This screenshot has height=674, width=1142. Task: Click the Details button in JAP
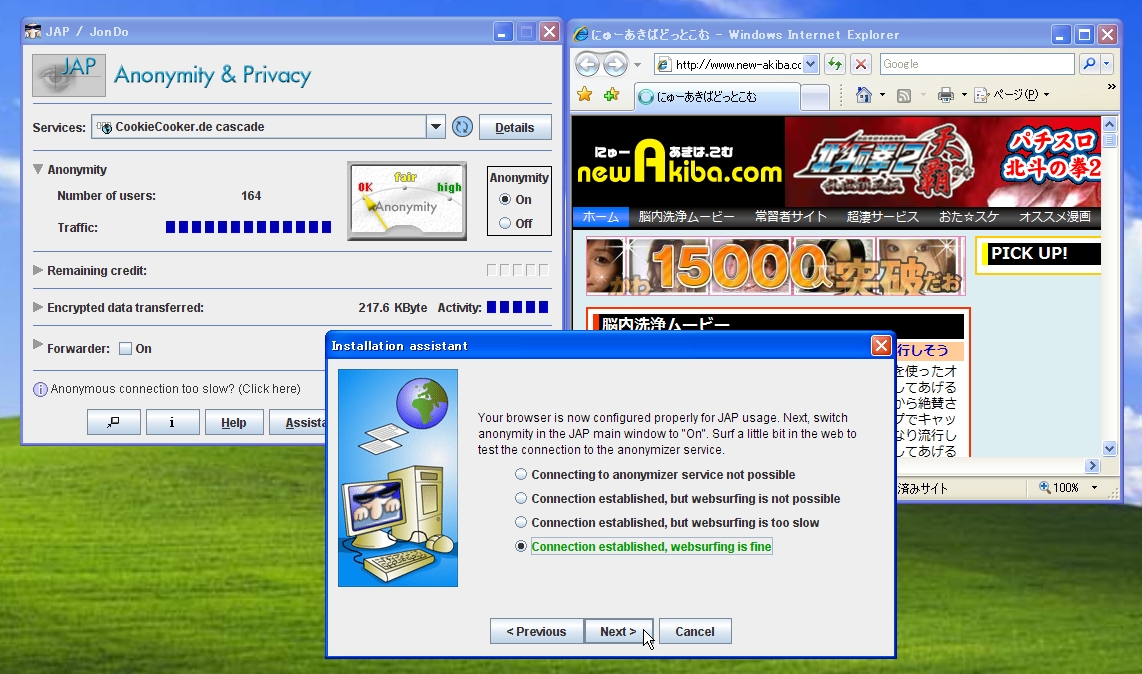(x=515, y=128)
